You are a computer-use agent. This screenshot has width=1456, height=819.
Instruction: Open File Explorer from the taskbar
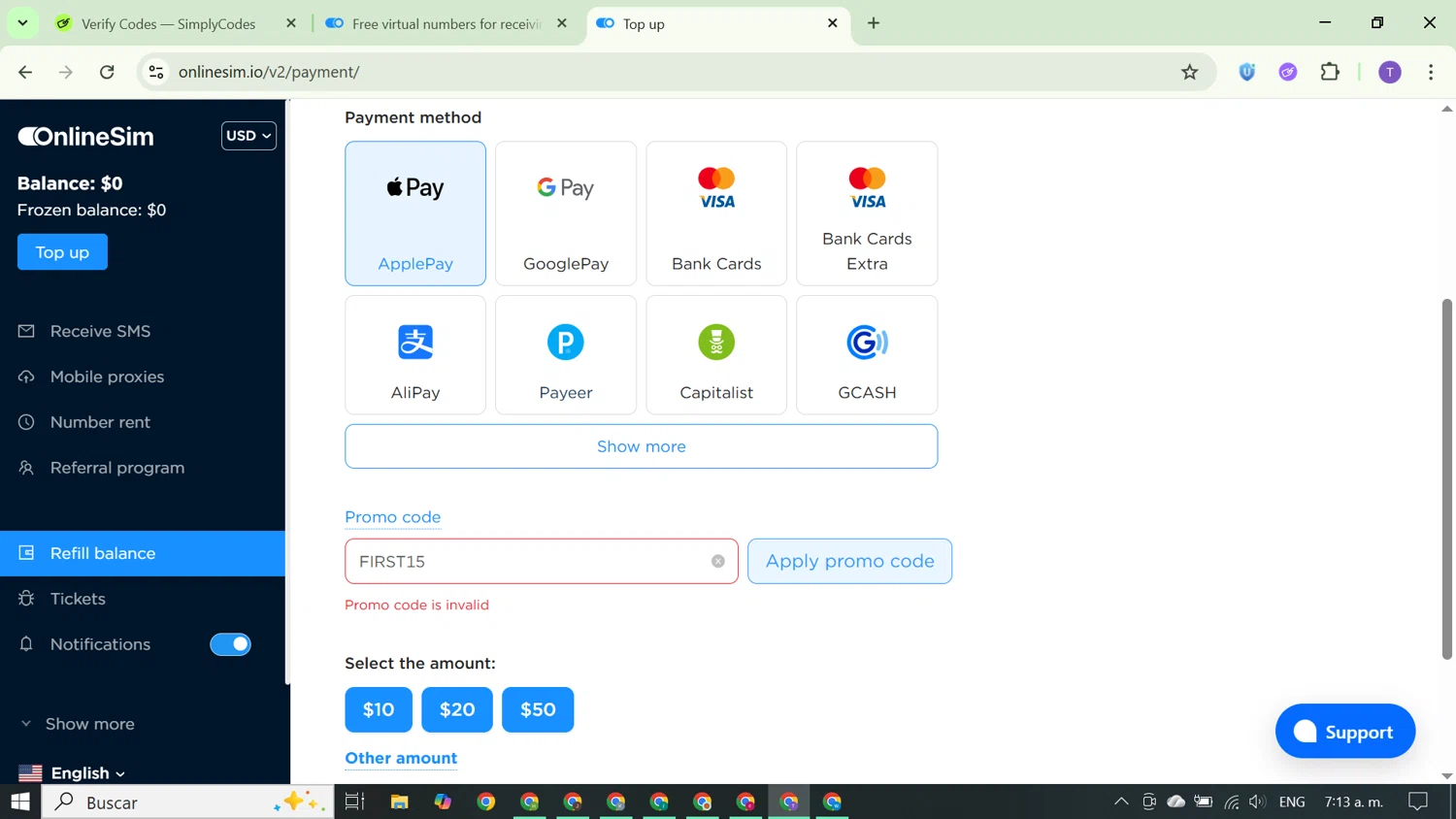(x=399, y=802)
